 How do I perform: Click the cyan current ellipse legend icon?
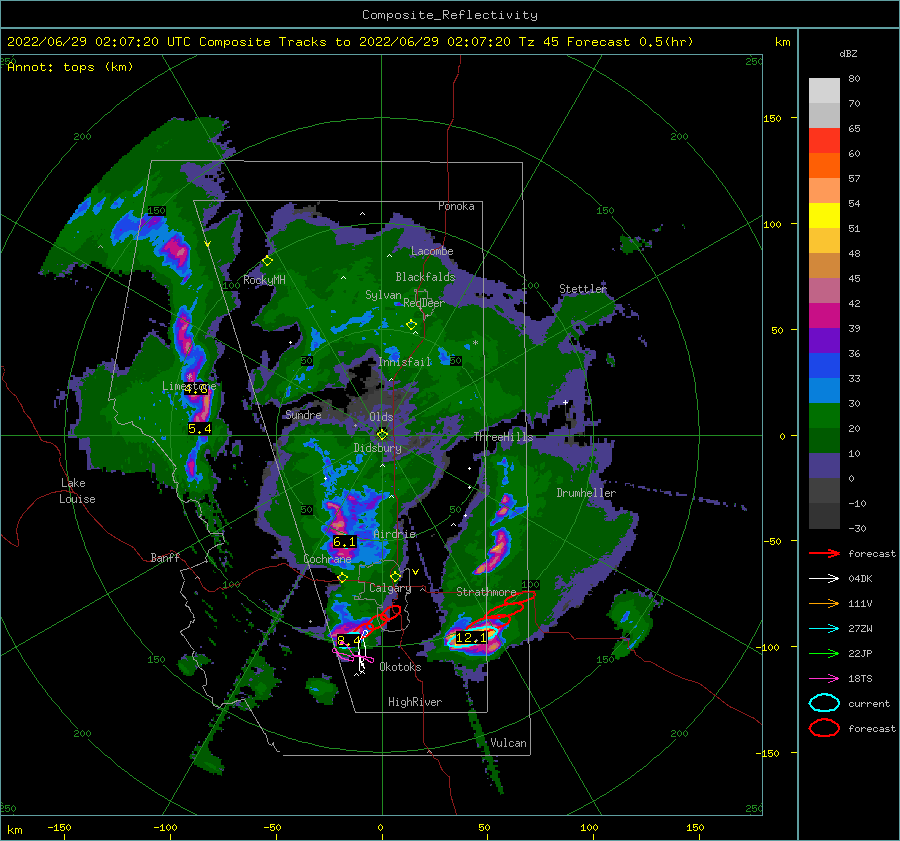[824, 703]
